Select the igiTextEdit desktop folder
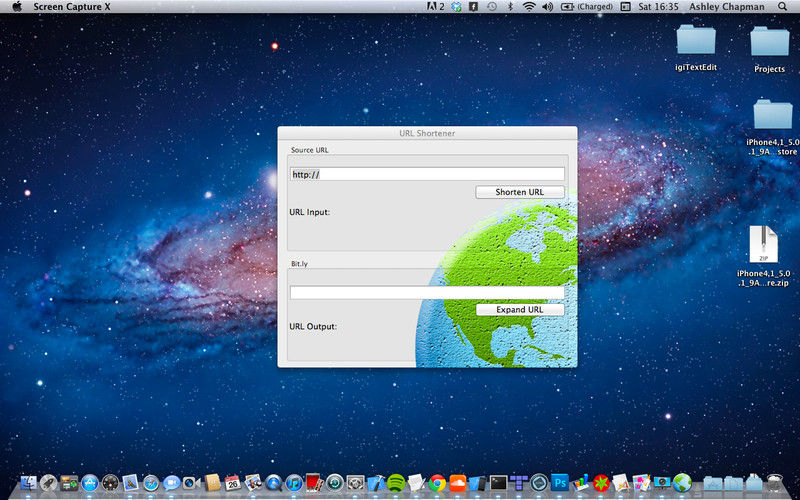The width and height of the screenshot is (800, 500). [x=696, y=47]
